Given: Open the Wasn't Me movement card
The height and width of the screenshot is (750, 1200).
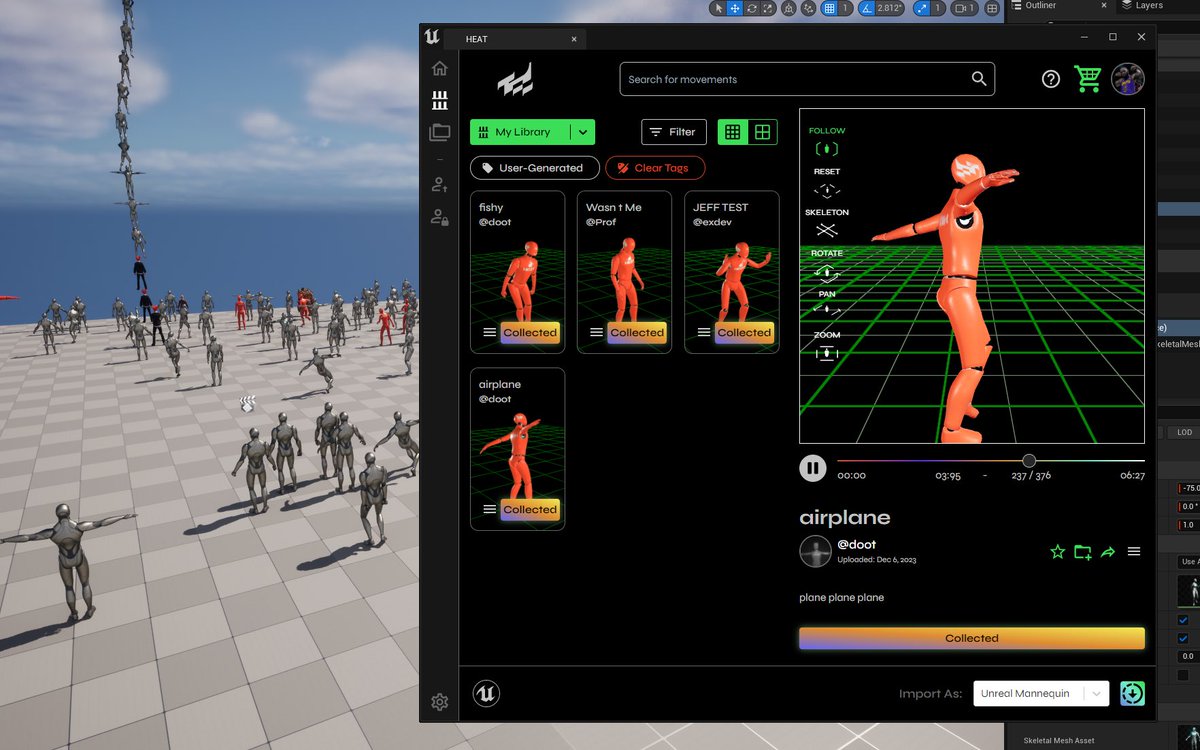Looking at the screenshot, I should 625,272.
